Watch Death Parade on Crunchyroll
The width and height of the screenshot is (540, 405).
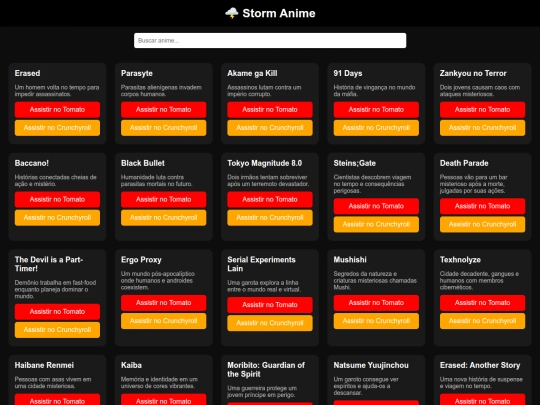tap(482, 225)
